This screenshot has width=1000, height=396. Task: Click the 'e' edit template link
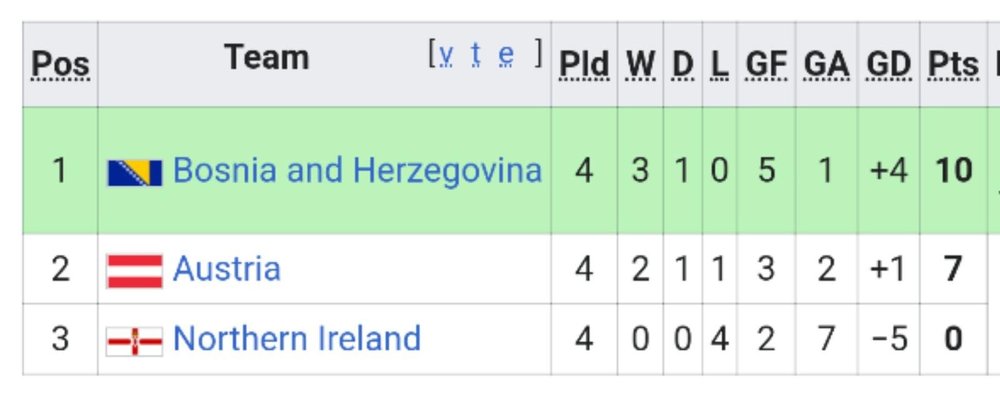[506, 55]
